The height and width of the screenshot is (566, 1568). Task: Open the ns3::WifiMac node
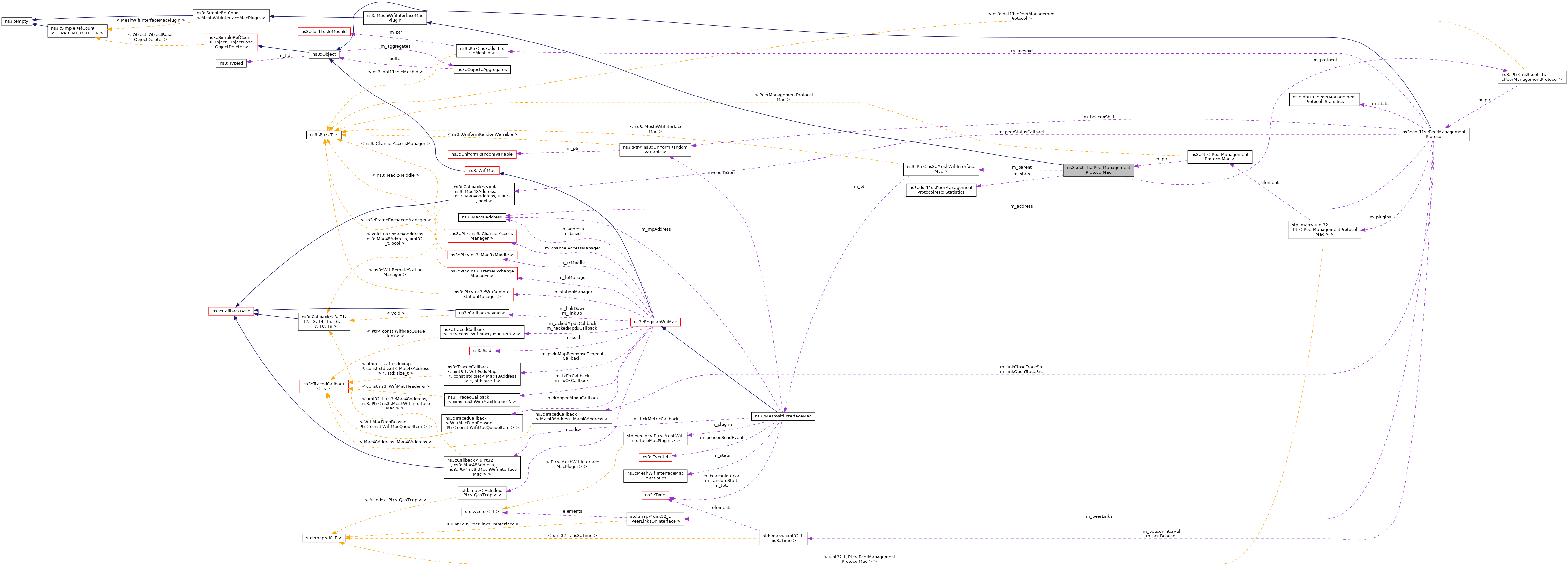[x=482, y=170]
